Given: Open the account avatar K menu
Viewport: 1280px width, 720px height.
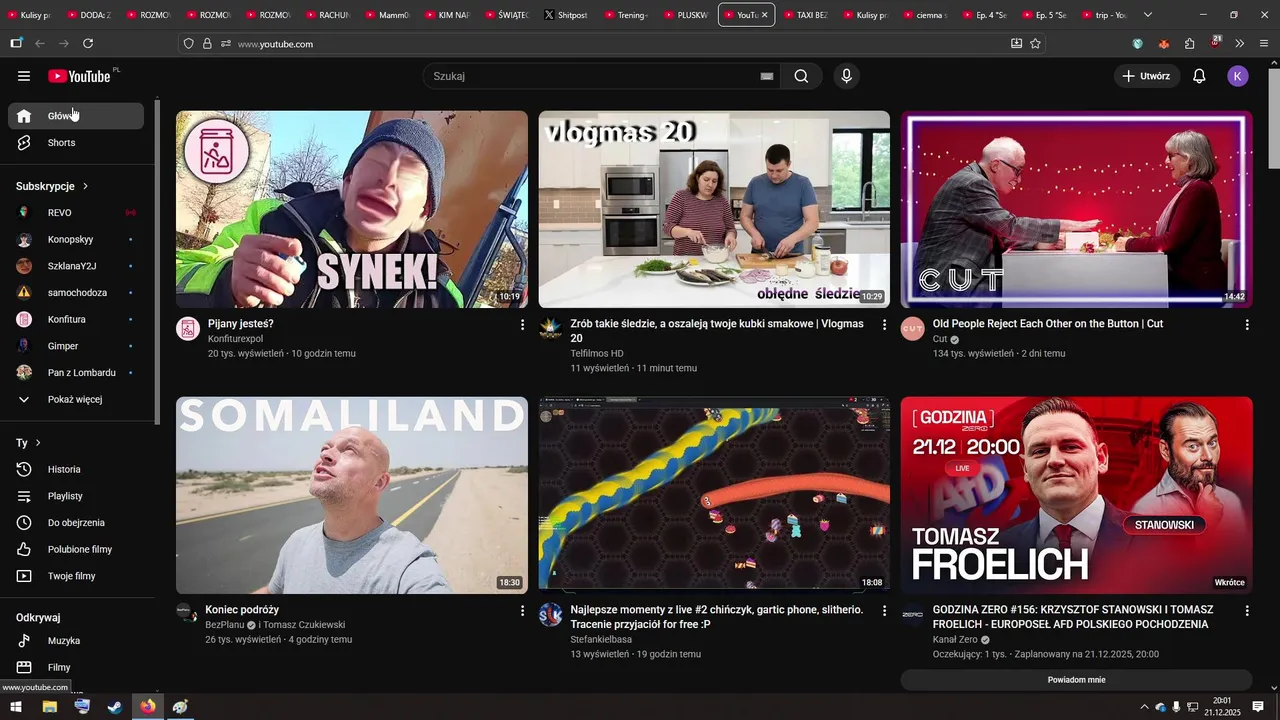Looking at the screenshot, I should pyautogui.click(x=1238, y=76).
